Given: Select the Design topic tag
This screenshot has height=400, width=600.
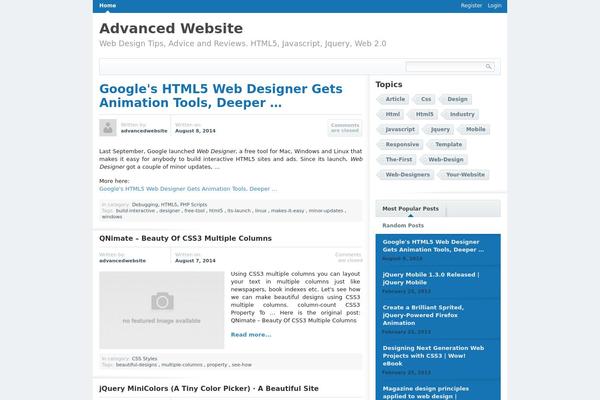Looking at the screenshot, I should 455,99.
